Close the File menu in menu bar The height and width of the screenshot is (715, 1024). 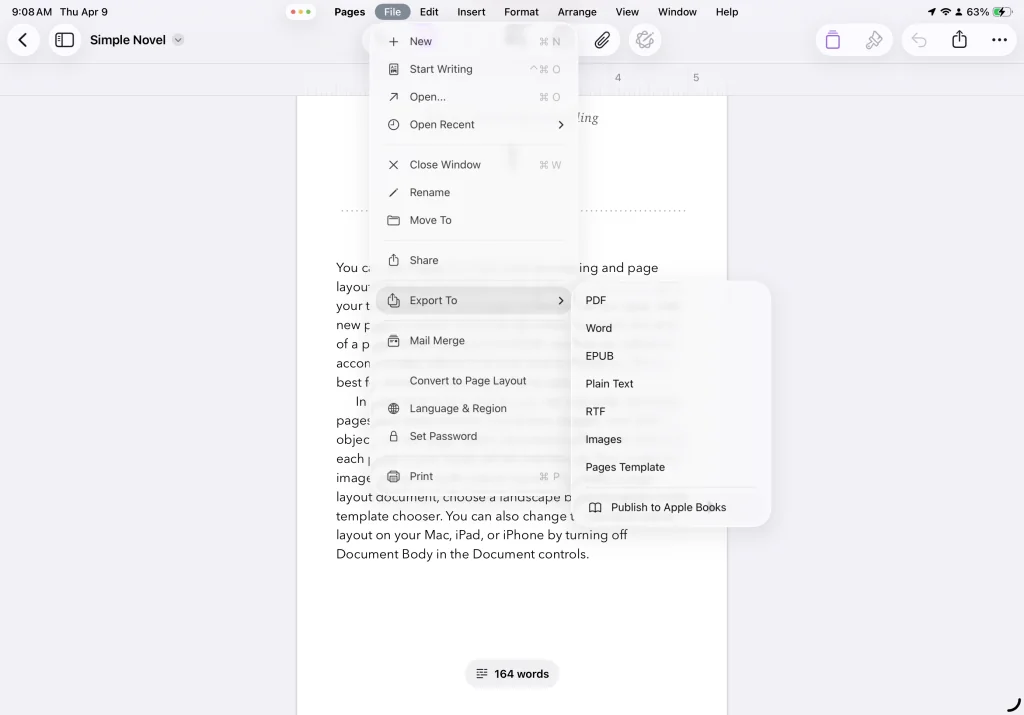pos(392,12)
